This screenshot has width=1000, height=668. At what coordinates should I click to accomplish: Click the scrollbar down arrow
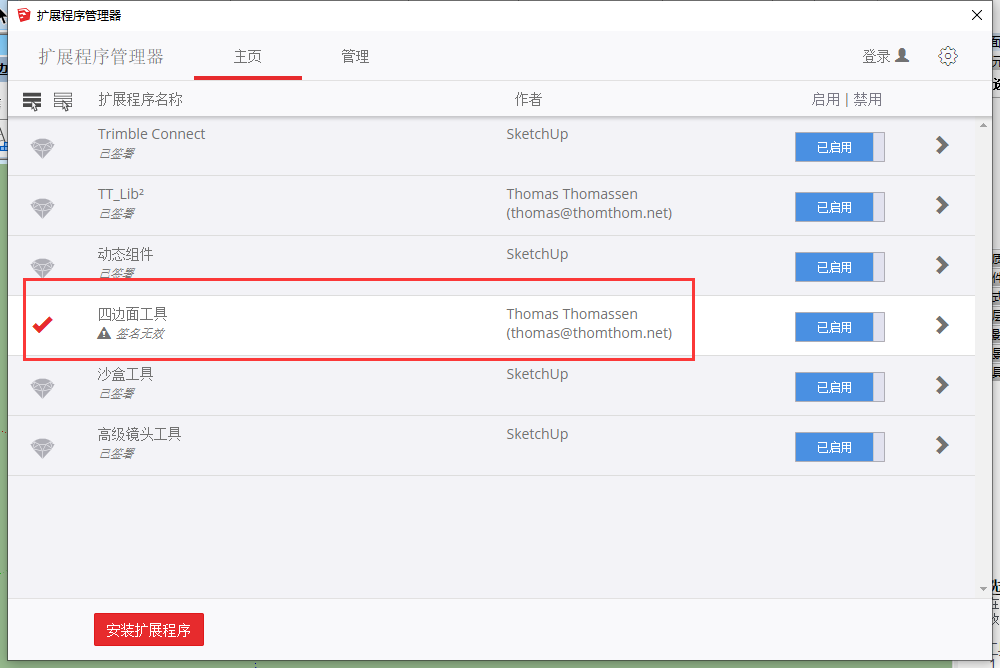tap(983, 589)
